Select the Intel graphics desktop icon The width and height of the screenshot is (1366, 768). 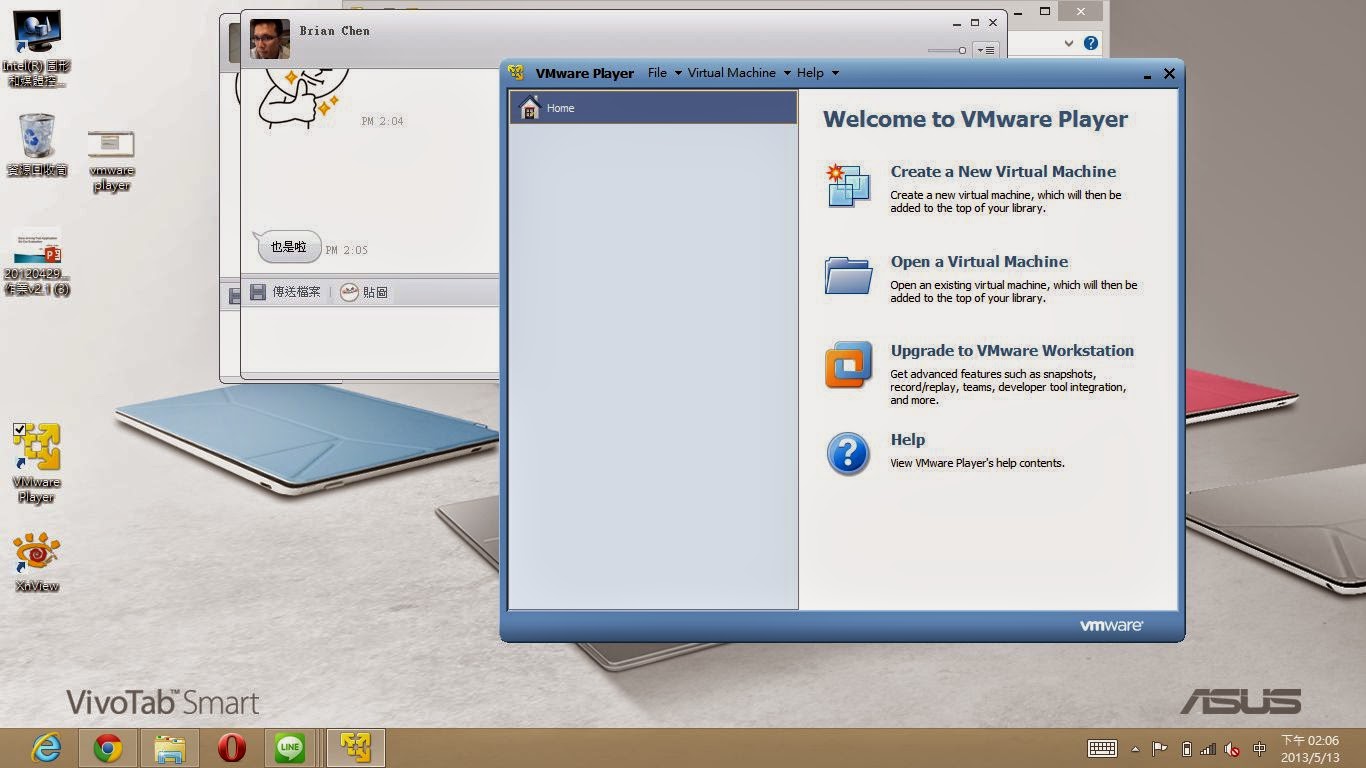tap(37, 48)
